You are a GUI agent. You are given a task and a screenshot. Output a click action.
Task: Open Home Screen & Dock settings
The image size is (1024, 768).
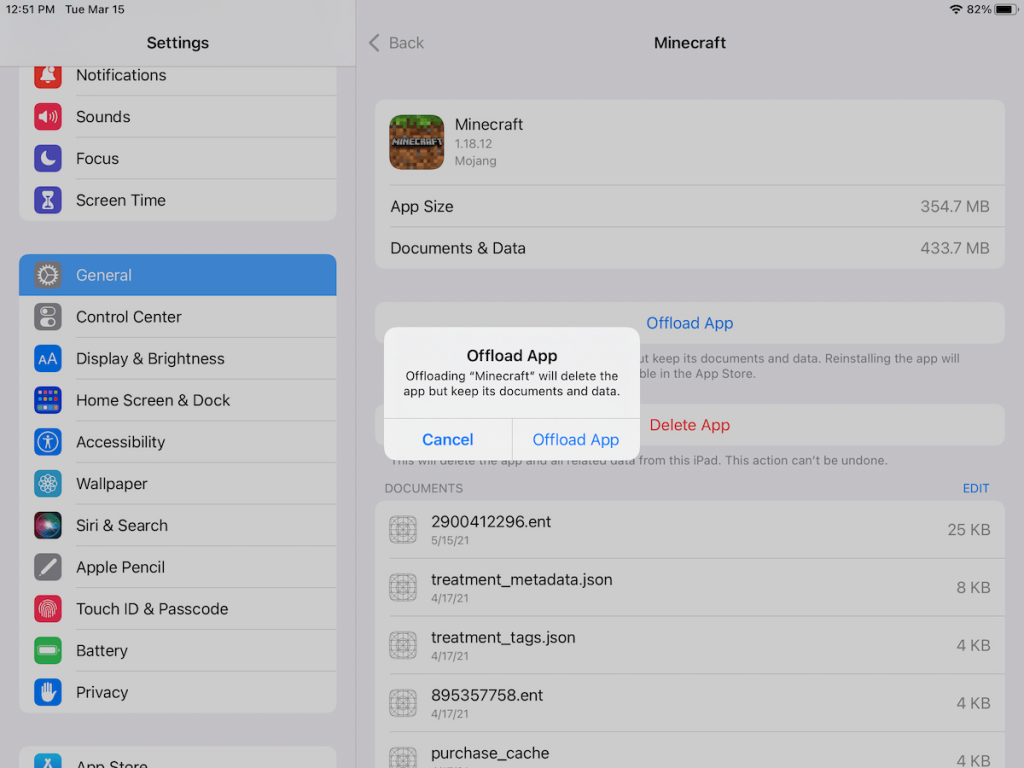pyautogui.click(x=178, y=400)
